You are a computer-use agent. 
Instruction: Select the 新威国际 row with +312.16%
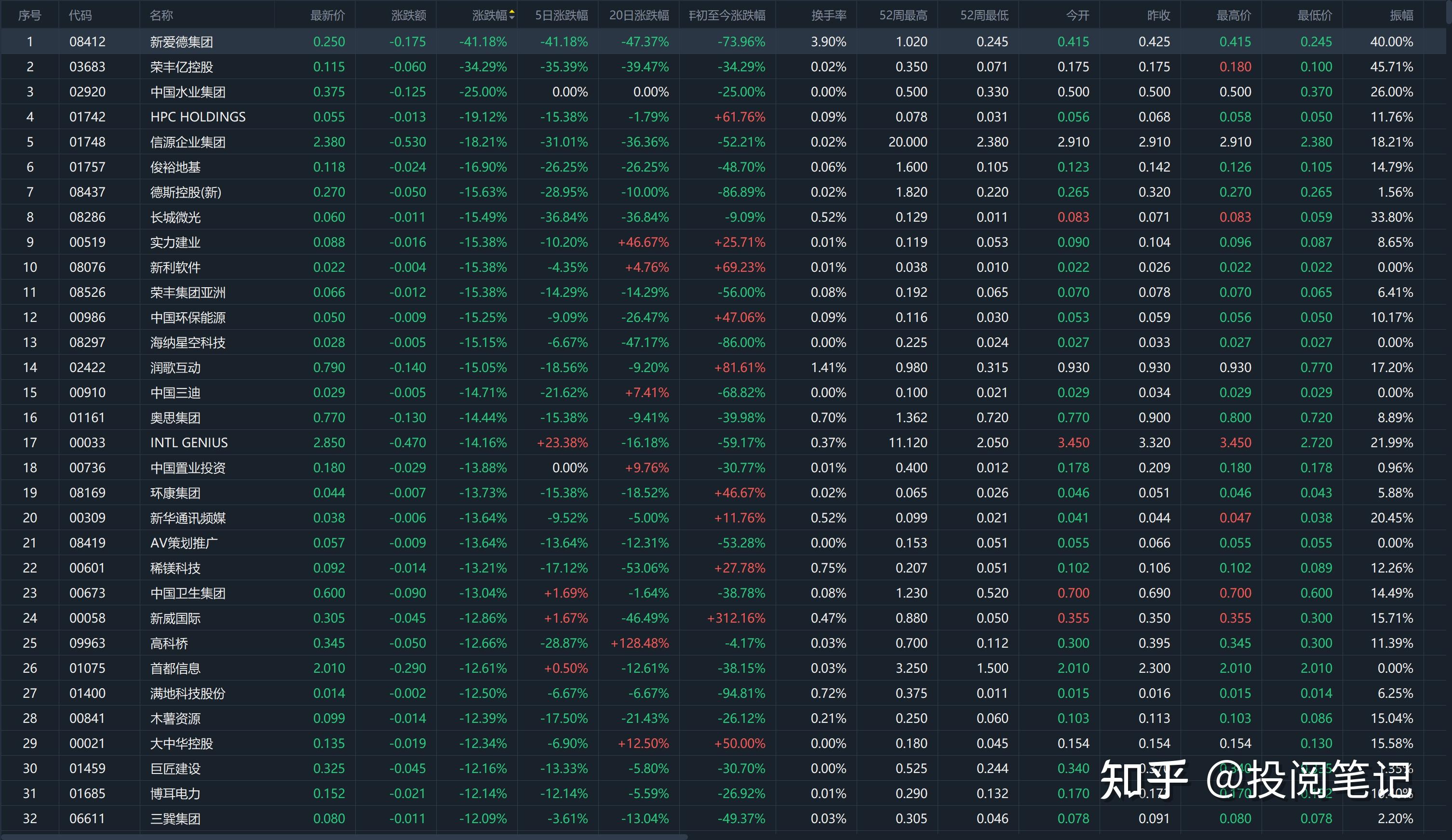coord(175,618)
